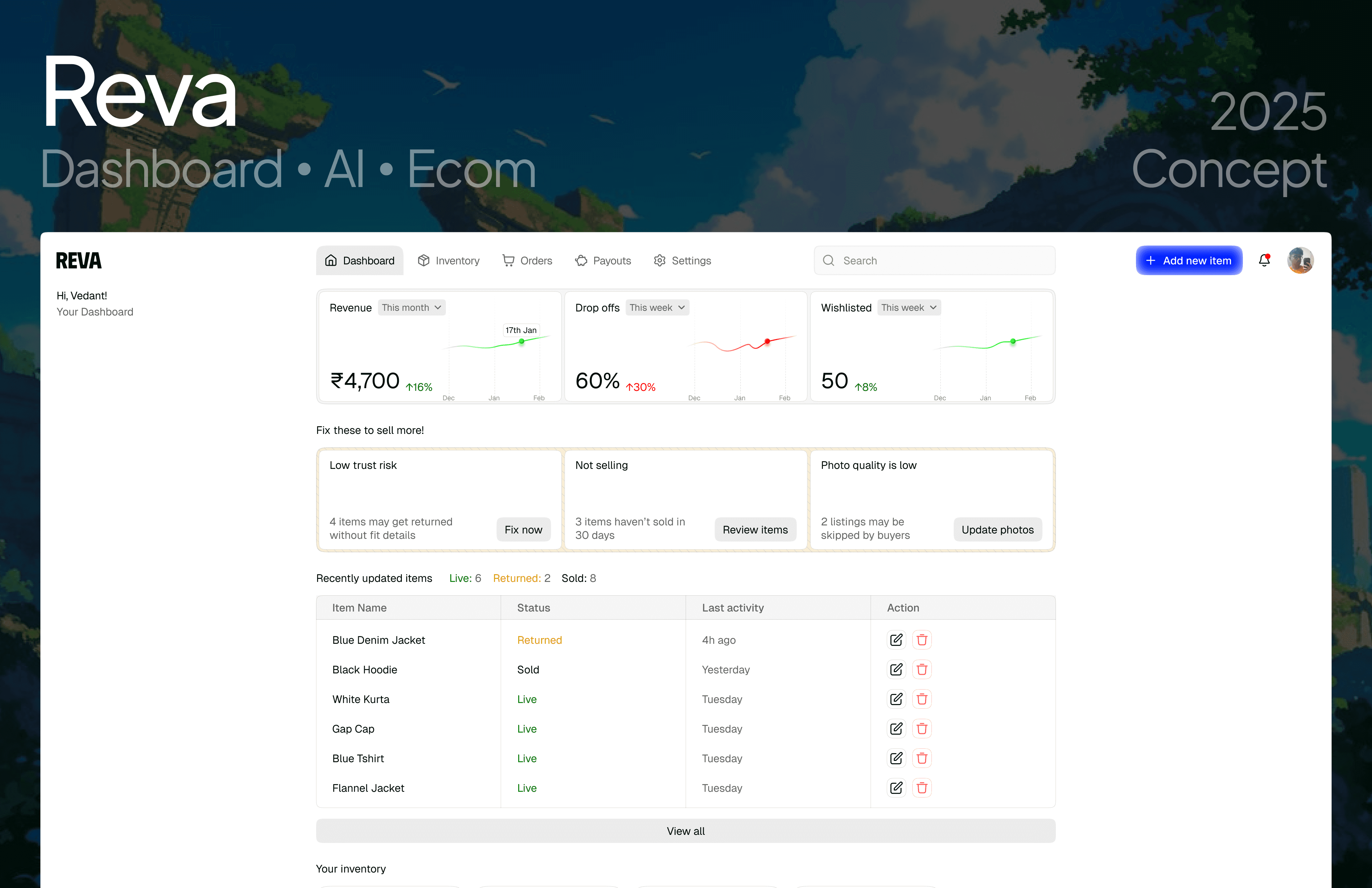
Task: Delete the Black Hoodie item
Action: (921, 669)
